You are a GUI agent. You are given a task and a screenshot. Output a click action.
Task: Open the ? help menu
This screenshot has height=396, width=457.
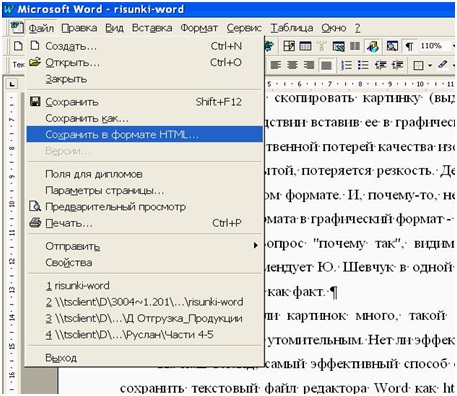(357, 28)
